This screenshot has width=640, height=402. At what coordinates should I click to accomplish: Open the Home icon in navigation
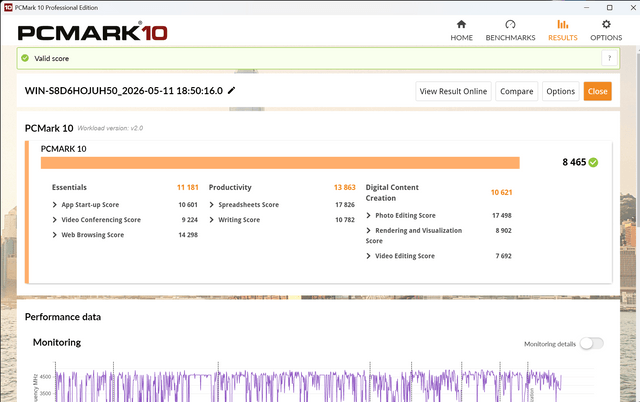[x=461, y=24]
